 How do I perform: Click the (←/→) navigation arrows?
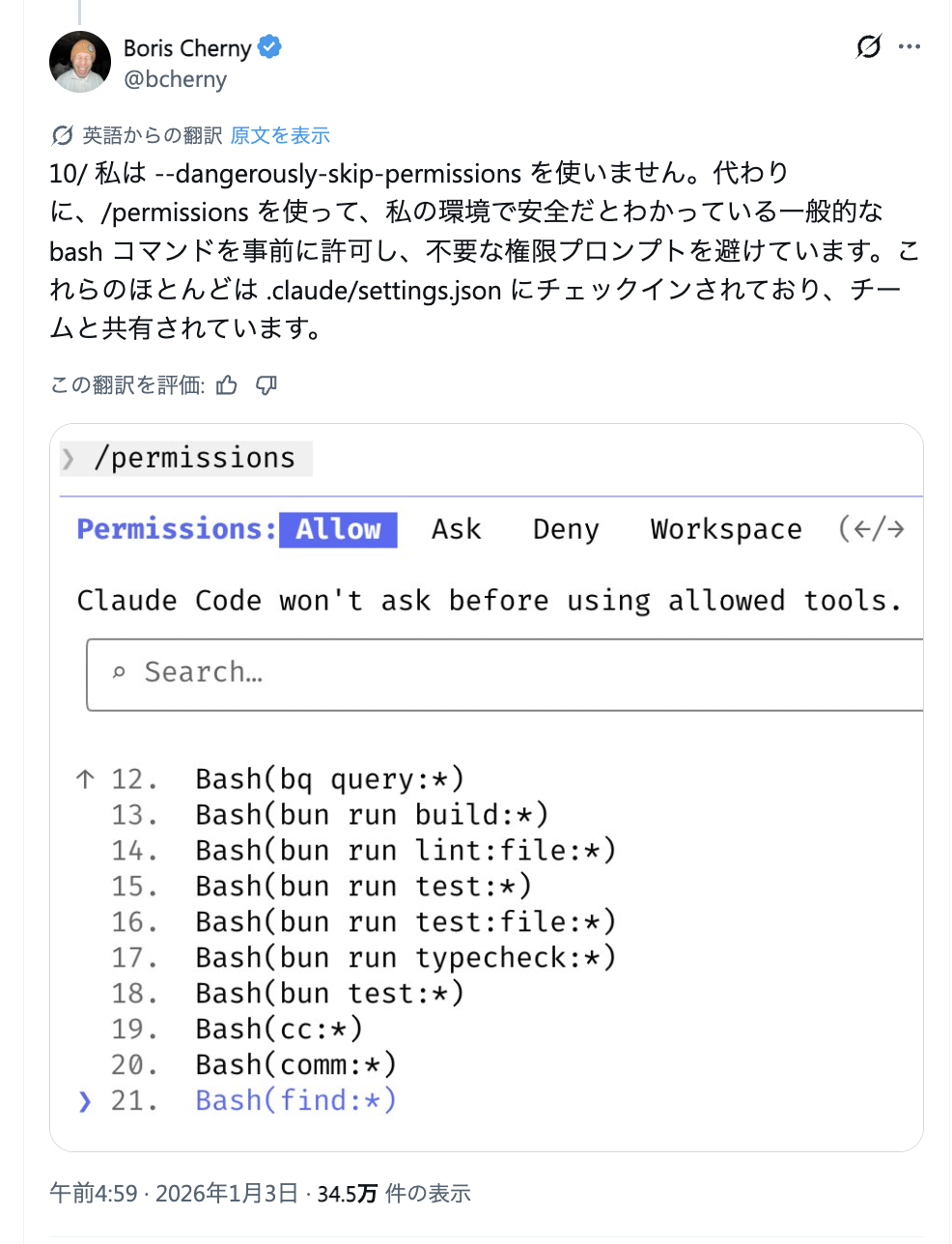(872, 529)
